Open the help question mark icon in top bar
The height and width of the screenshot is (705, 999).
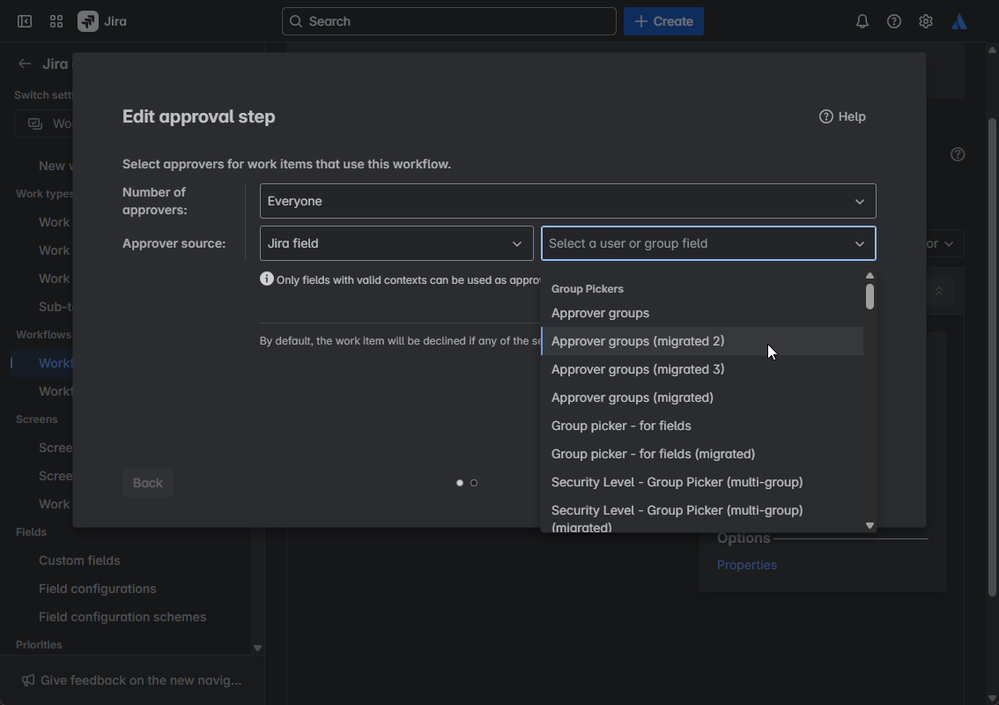[894, 21]
